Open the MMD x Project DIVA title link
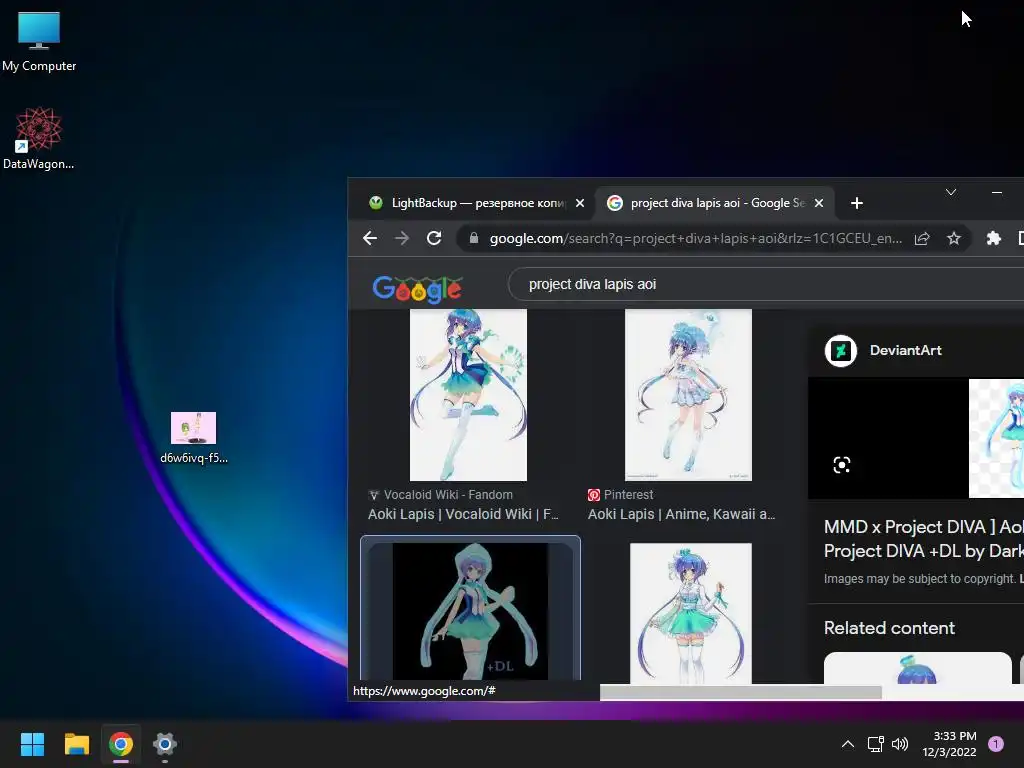This screenshot has height=768, width=1024. pyautogui.click(x=923, y=539)
